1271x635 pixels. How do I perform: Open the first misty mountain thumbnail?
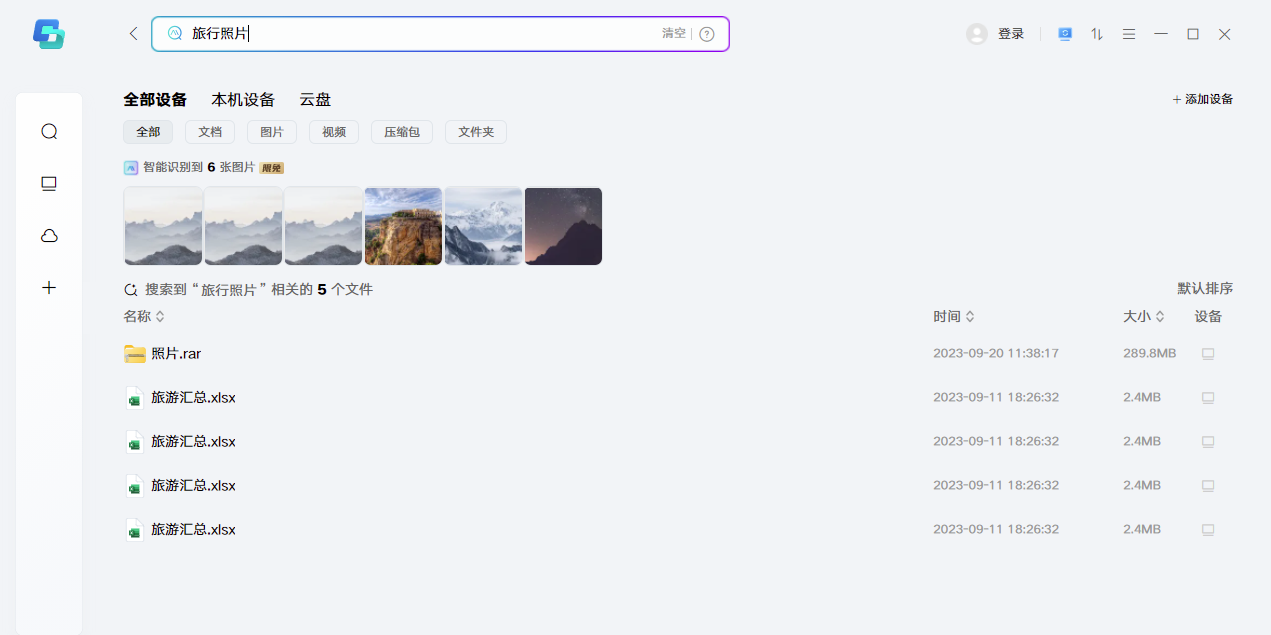(163, 226)
